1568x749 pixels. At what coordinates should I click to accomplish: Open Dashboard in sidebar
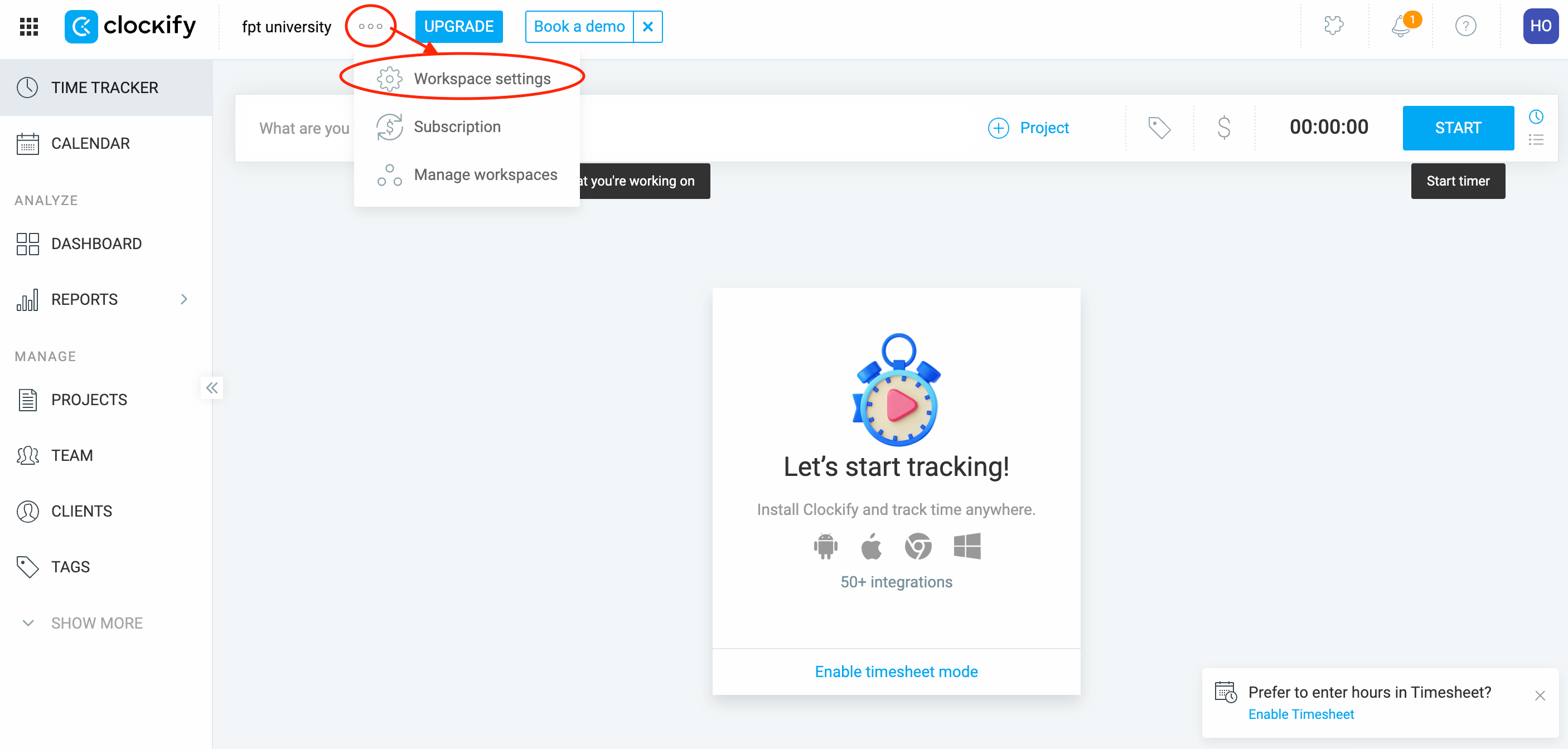click(106, 244)
